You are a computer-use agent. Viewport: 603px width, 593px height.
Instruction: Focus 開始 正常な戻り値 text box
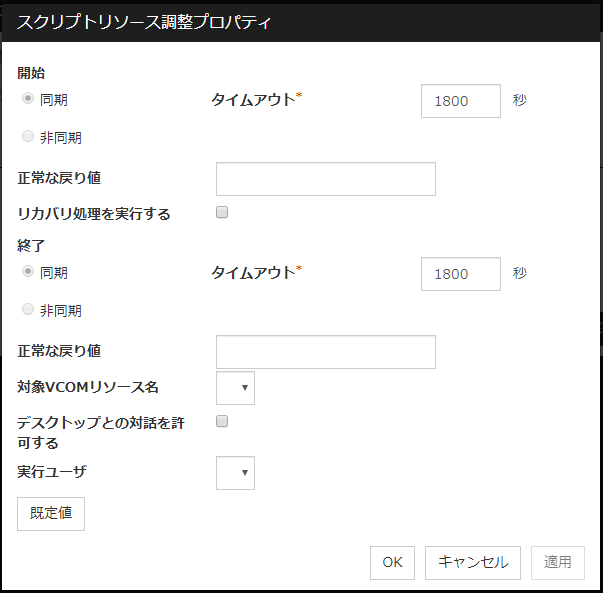[x=326, y=179]
